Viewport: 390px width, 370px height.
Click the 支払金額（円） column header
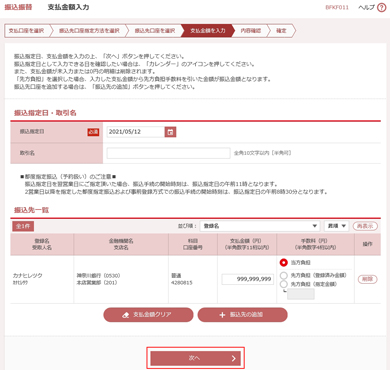tap(247, 244)
